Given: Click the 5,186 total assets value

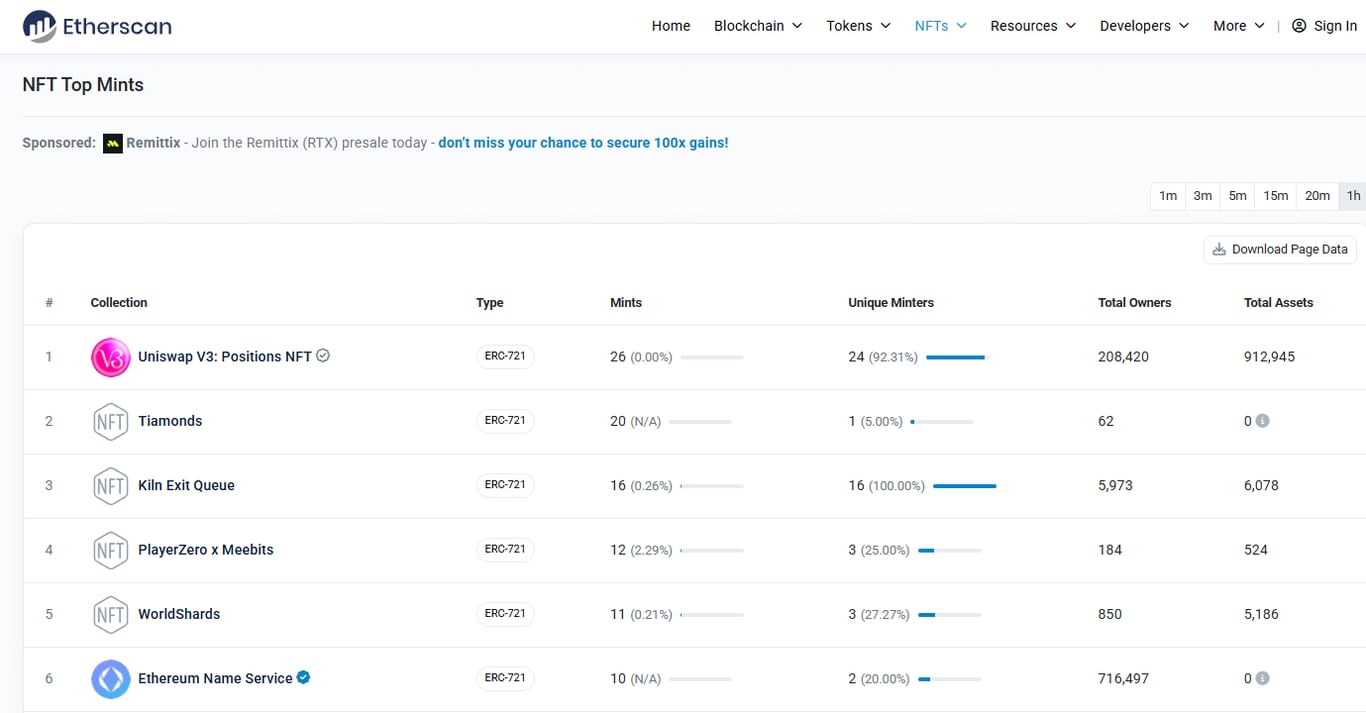Looking at the screenshot, I should [1261, 614].
